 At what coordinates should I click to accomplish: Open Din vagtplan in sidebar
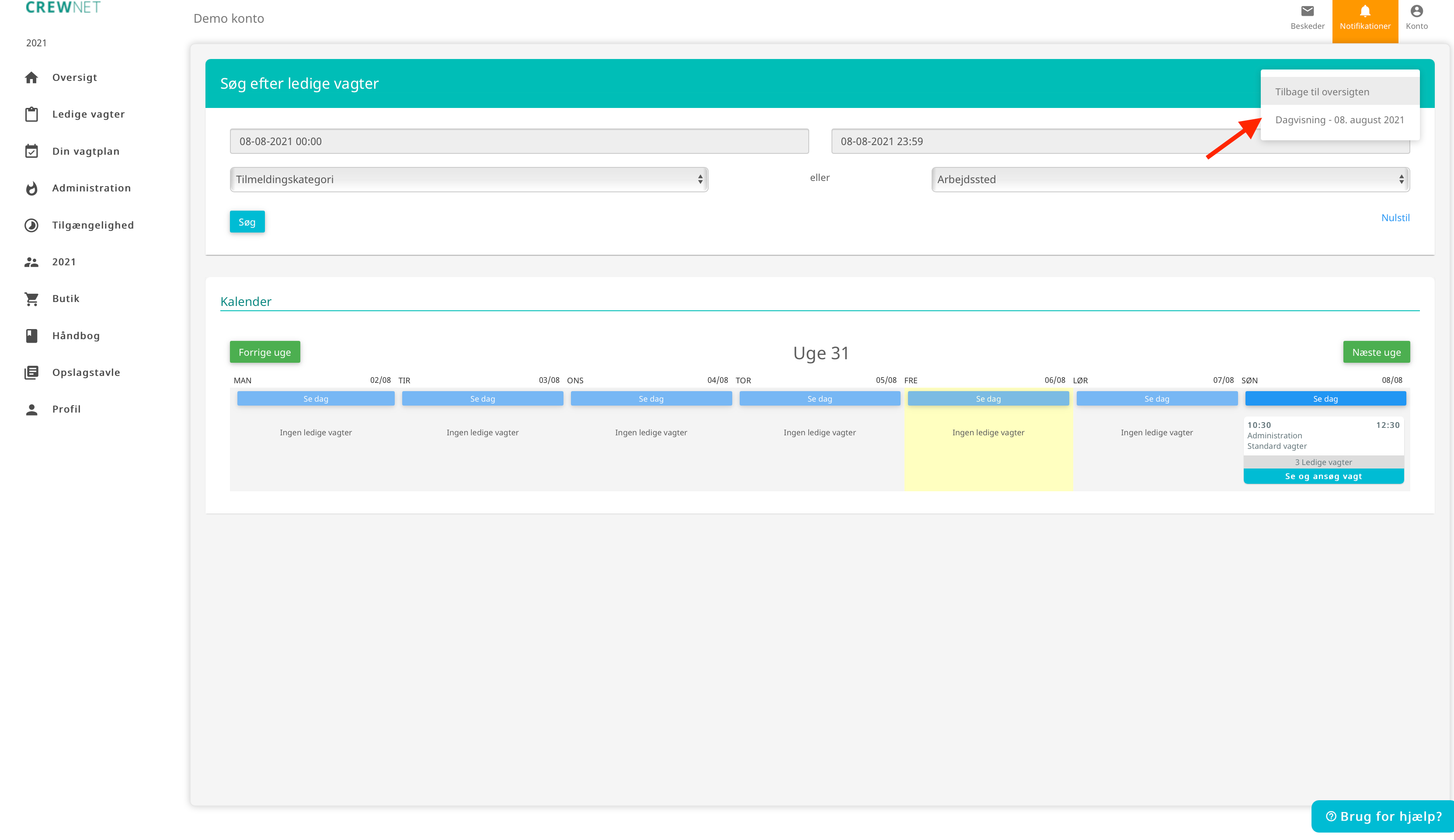click(85, 151)
